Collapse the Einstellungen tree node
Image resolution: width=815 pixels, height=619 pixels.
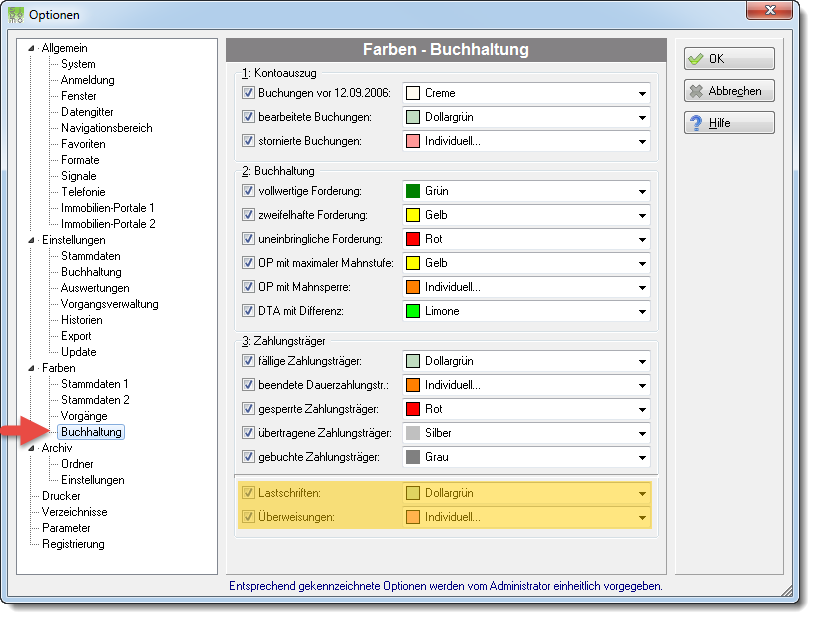coord(31,241)
